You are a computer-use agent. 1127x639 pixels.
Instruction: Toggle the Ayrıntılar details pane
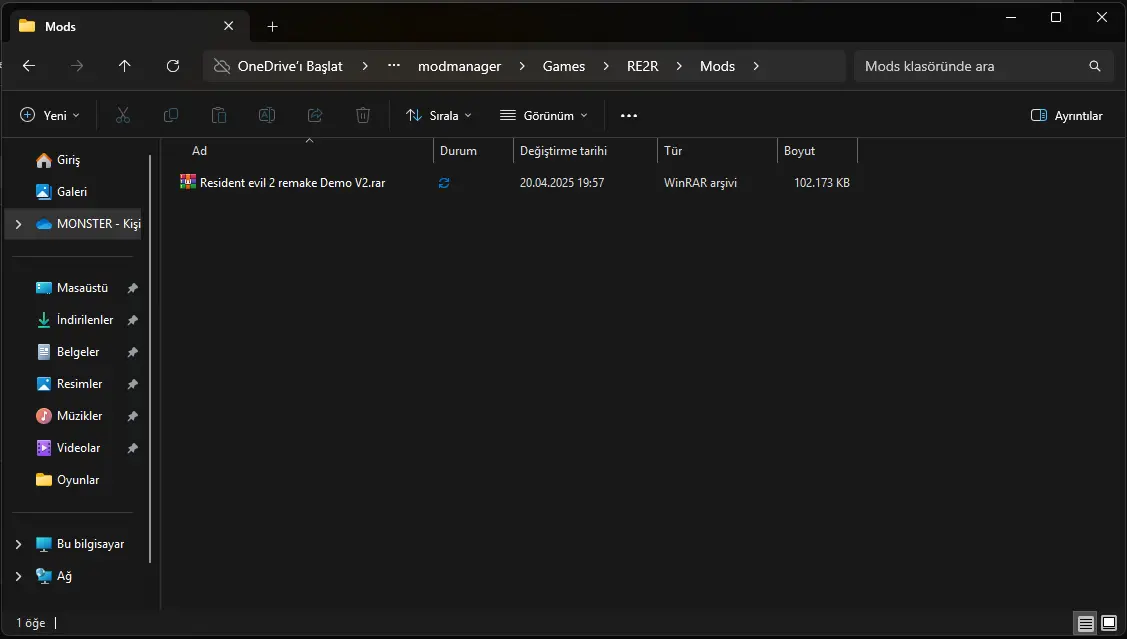[x=1067, y=115]
